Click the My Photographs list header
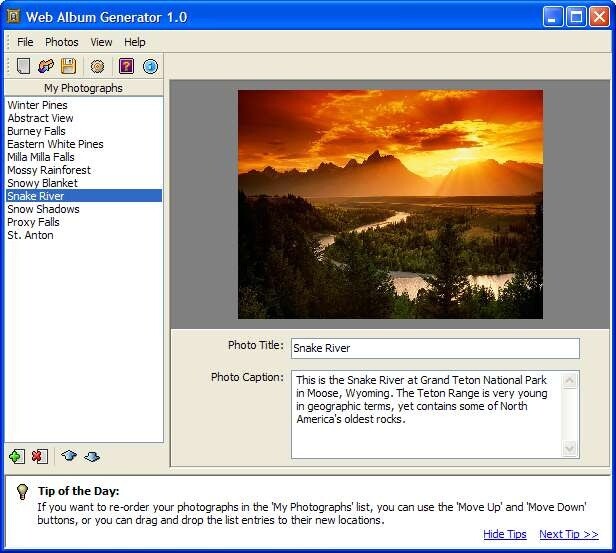616x553 pixels. [x=84, y=88]
